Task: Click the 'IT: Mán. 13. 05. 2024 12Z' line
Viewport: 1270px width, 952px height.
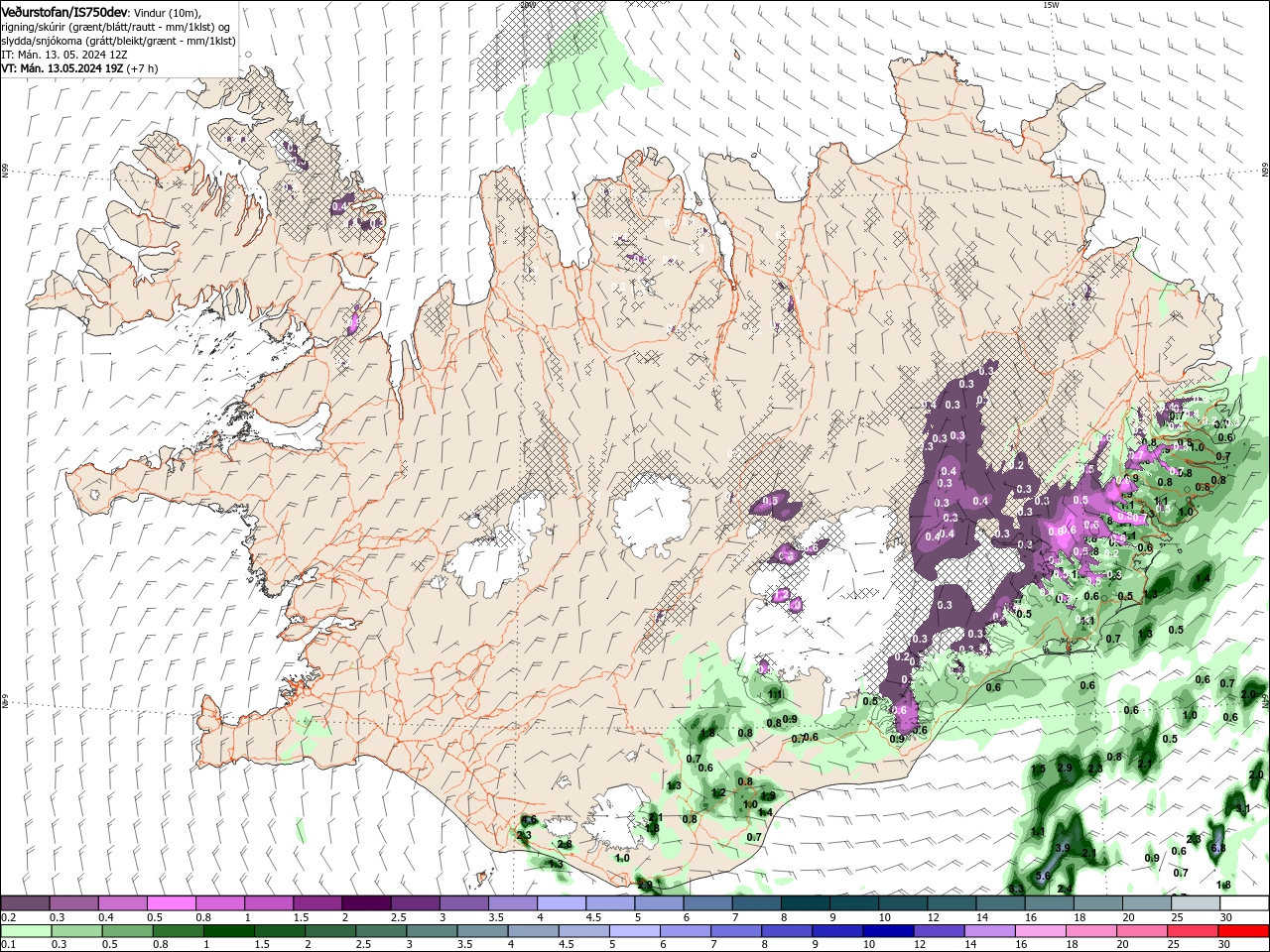Action: (x=64, y=55)
